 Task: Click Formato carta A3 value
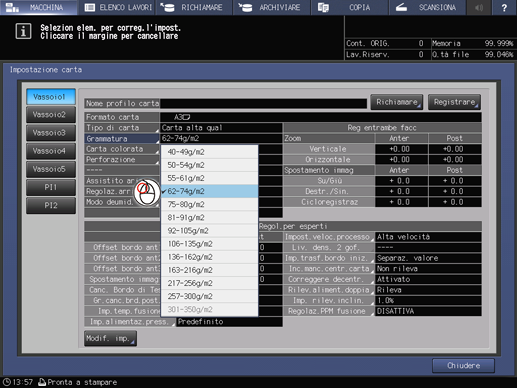point(321,117)
